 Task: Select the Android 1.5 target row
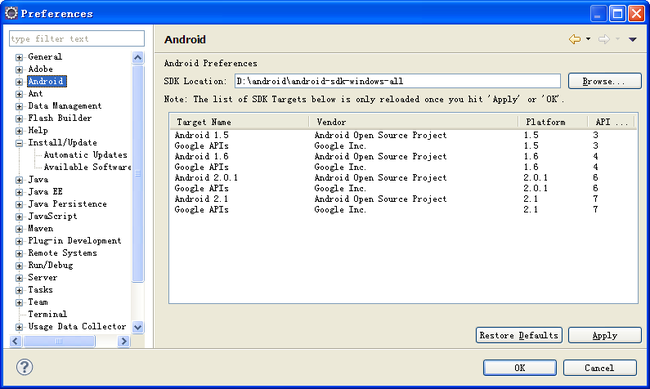tap(403, 135)
